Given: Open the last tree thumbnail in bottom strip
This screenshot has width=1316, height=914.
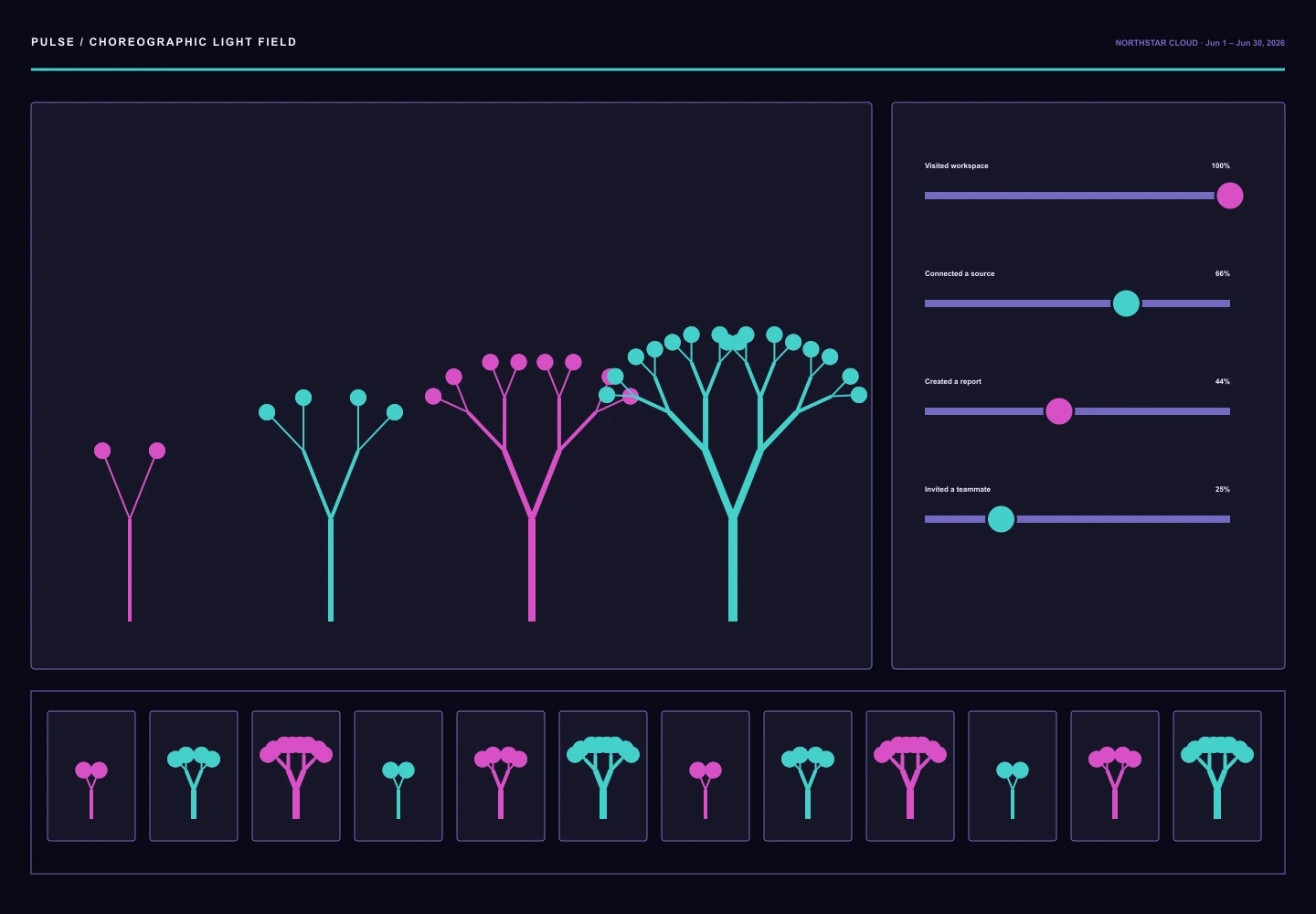Looking at the screenshot, I should [x=1217, y=776].
